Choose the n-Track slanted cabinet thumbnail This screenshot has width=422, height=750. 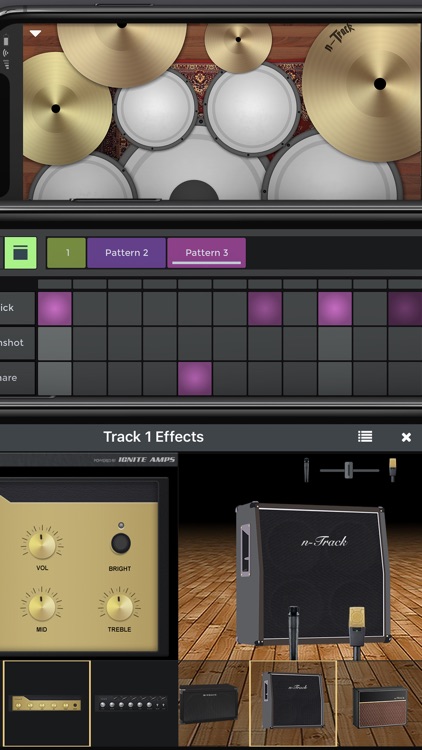293,703
